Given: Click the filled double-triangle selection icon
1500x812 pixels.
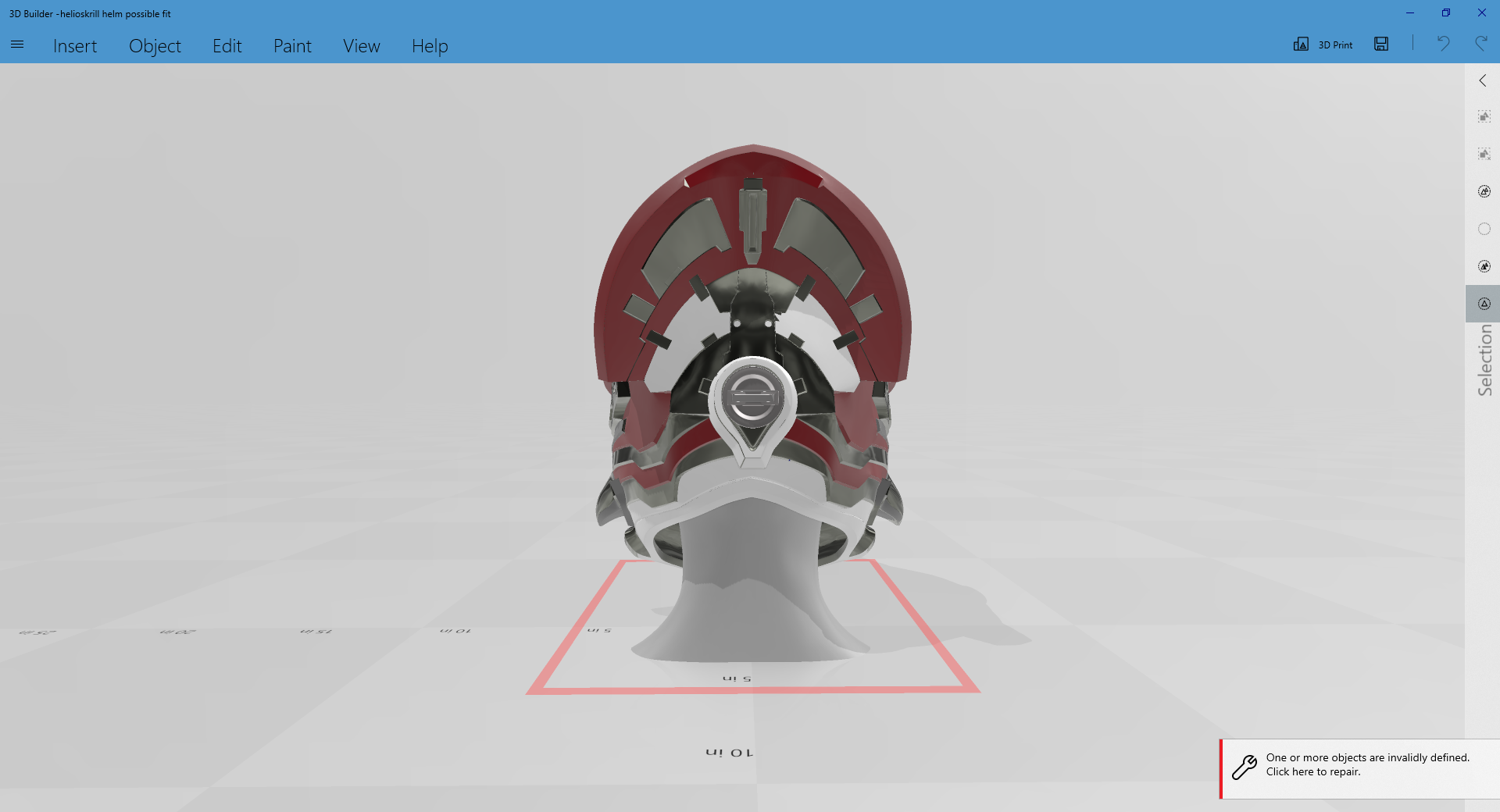Looking at the screenshot, I should 1484,266.
